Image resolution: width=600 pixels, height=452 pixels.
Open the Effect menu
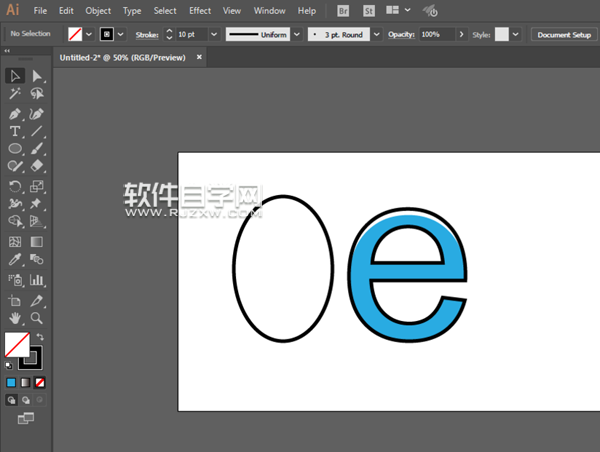(x=200, y=11)
